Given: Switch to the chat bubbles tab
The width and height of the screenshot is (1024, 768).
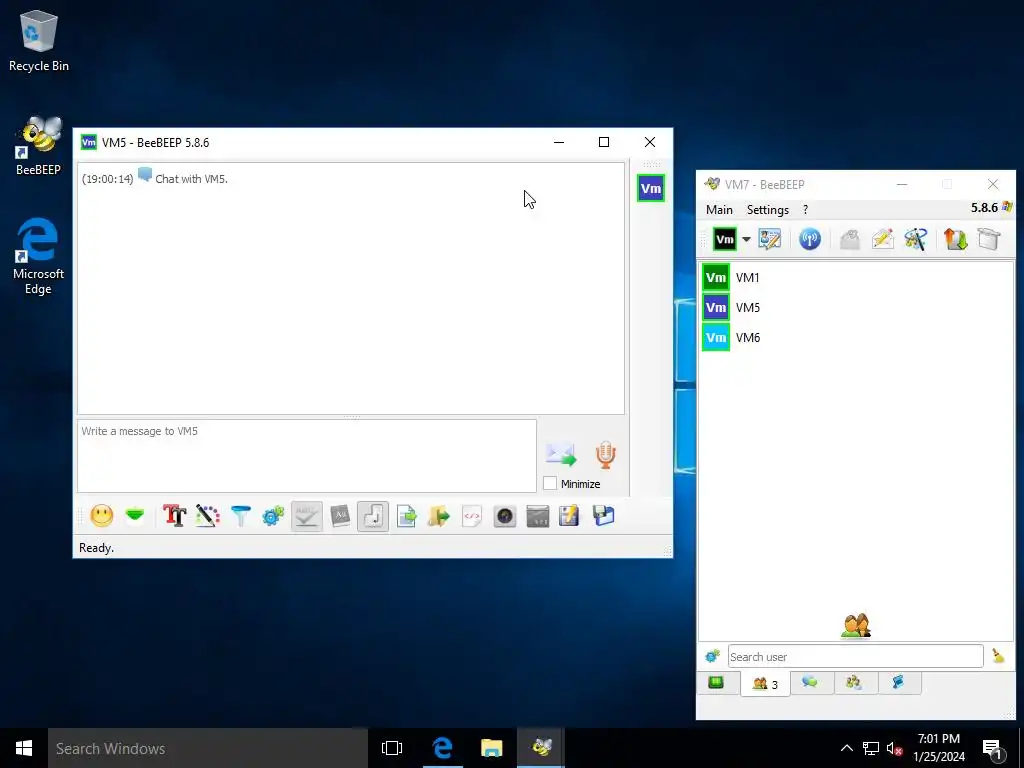Looking at the screenshot, I should 810,683.
